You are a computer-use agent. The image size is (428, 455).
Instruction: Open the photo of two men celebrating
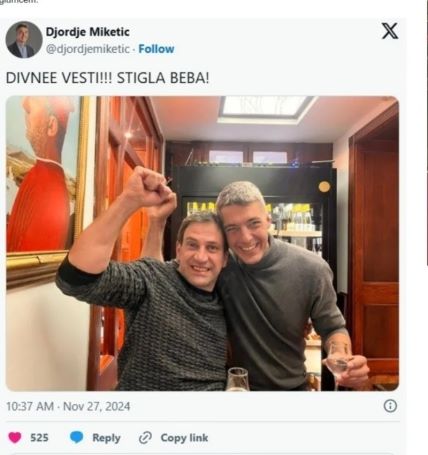(202, 243)
